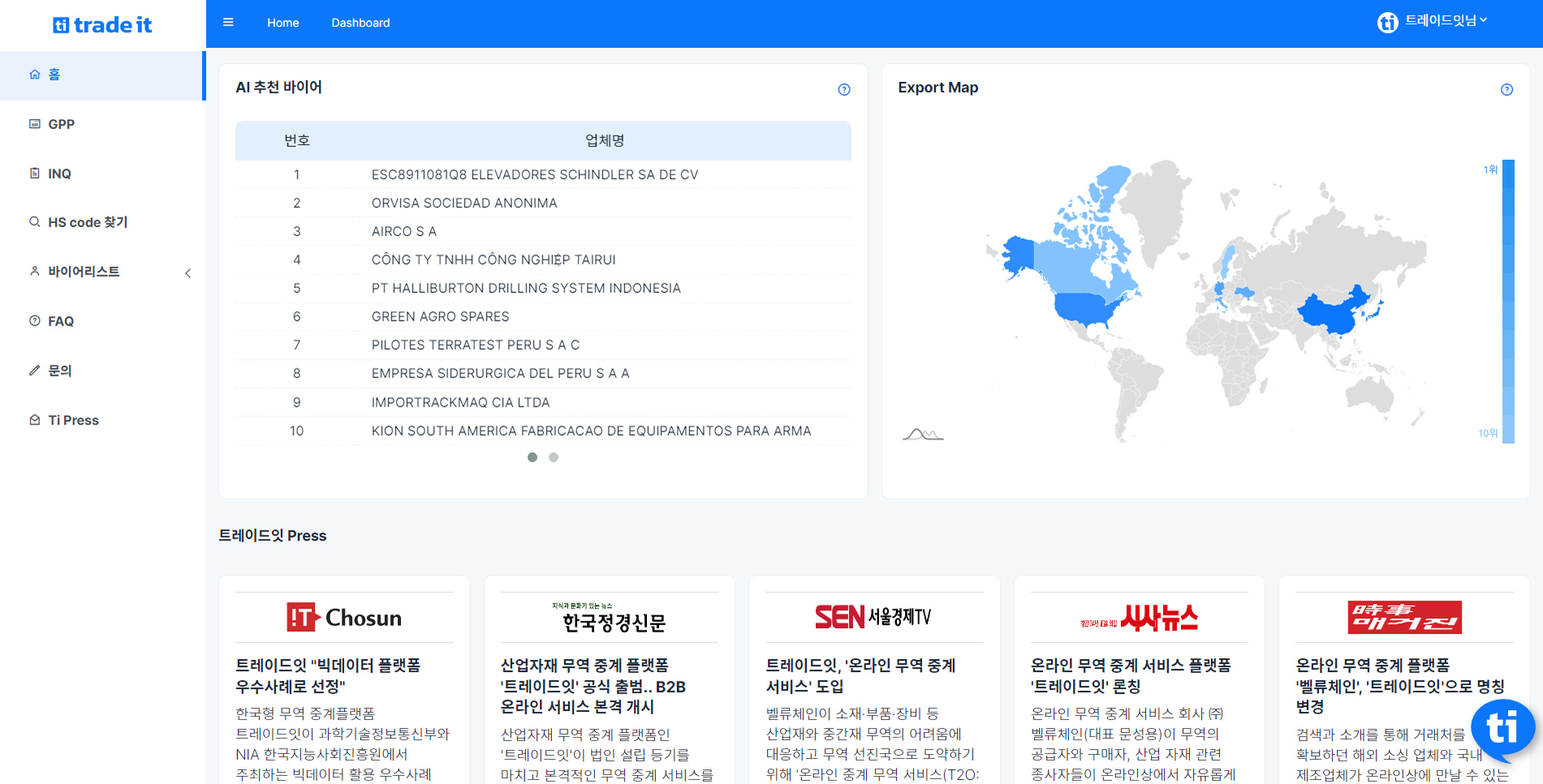Open the 한국정경신문 press article card

(x=609, y=686)
